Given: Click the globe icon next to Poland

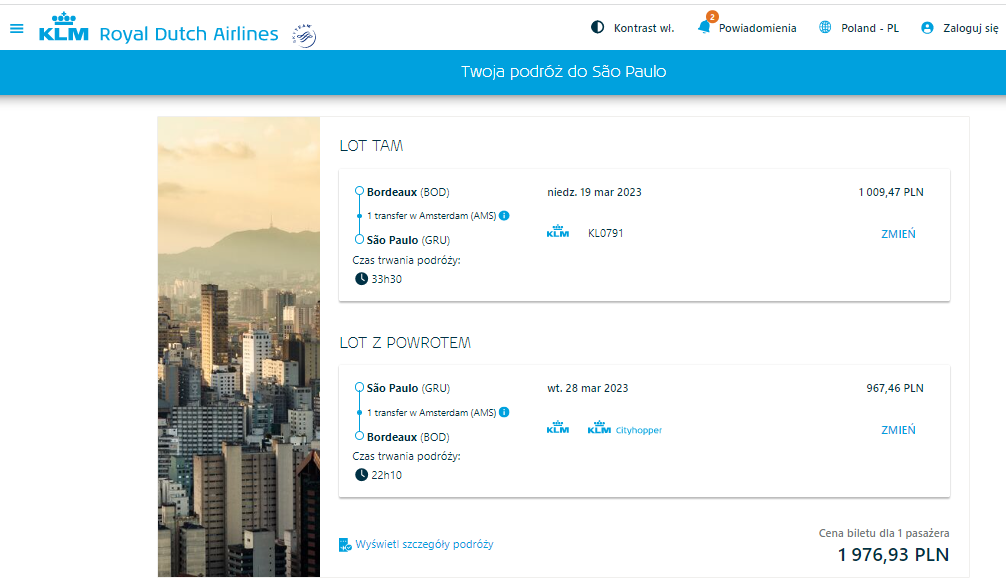Looking at the screenshot, I should pos(825,27).
